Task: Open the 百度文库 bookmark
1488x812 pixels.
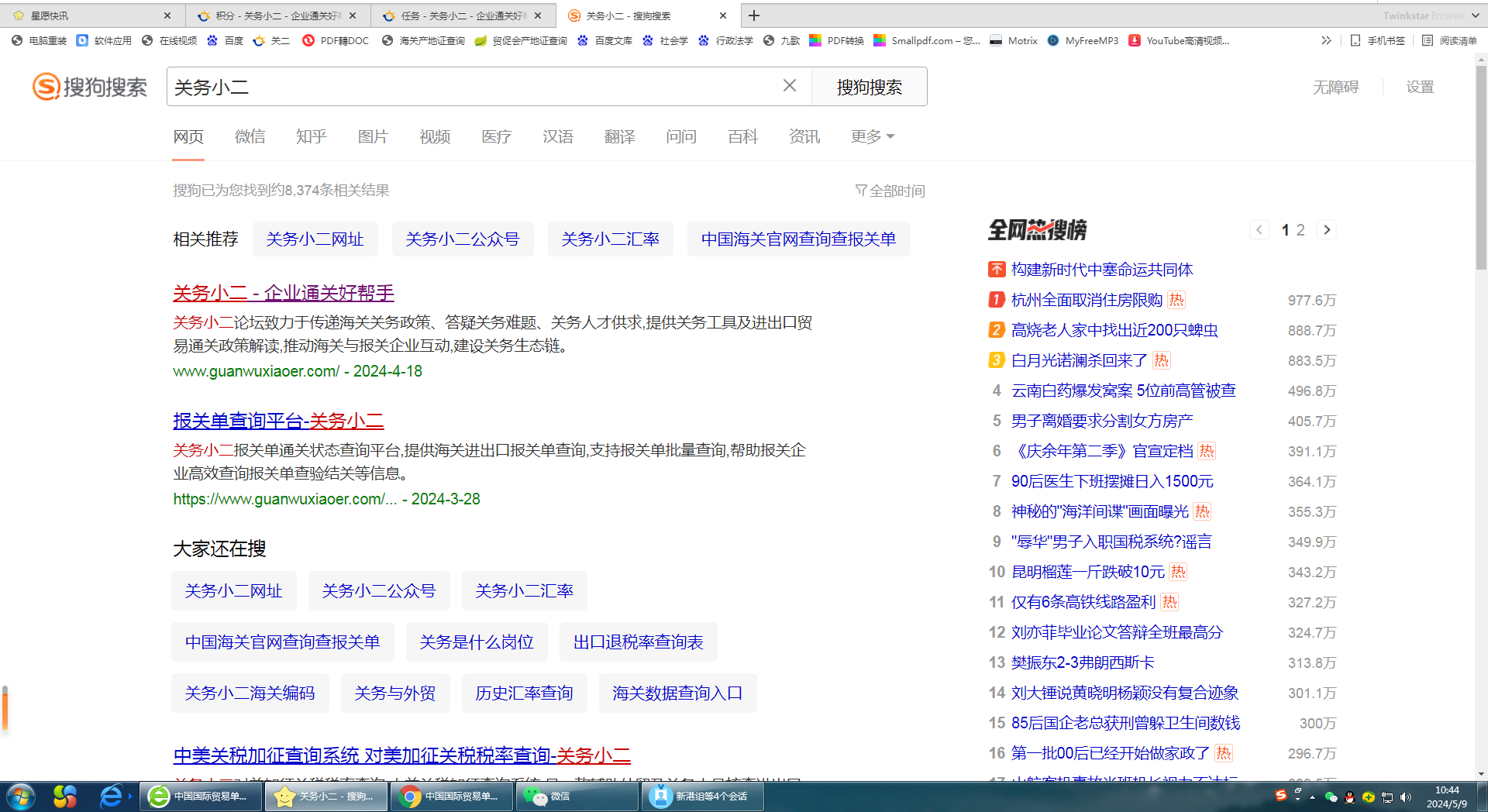Action: pyautogui.click(x=604, y=40)
